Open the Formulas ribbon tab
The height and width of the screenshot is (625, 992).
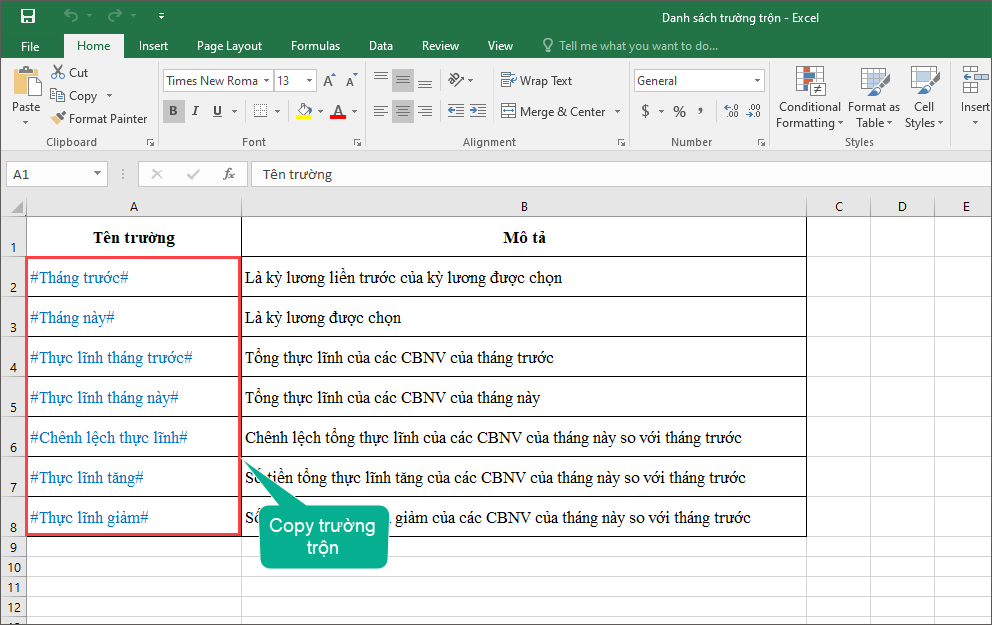[x=315, y=45]
